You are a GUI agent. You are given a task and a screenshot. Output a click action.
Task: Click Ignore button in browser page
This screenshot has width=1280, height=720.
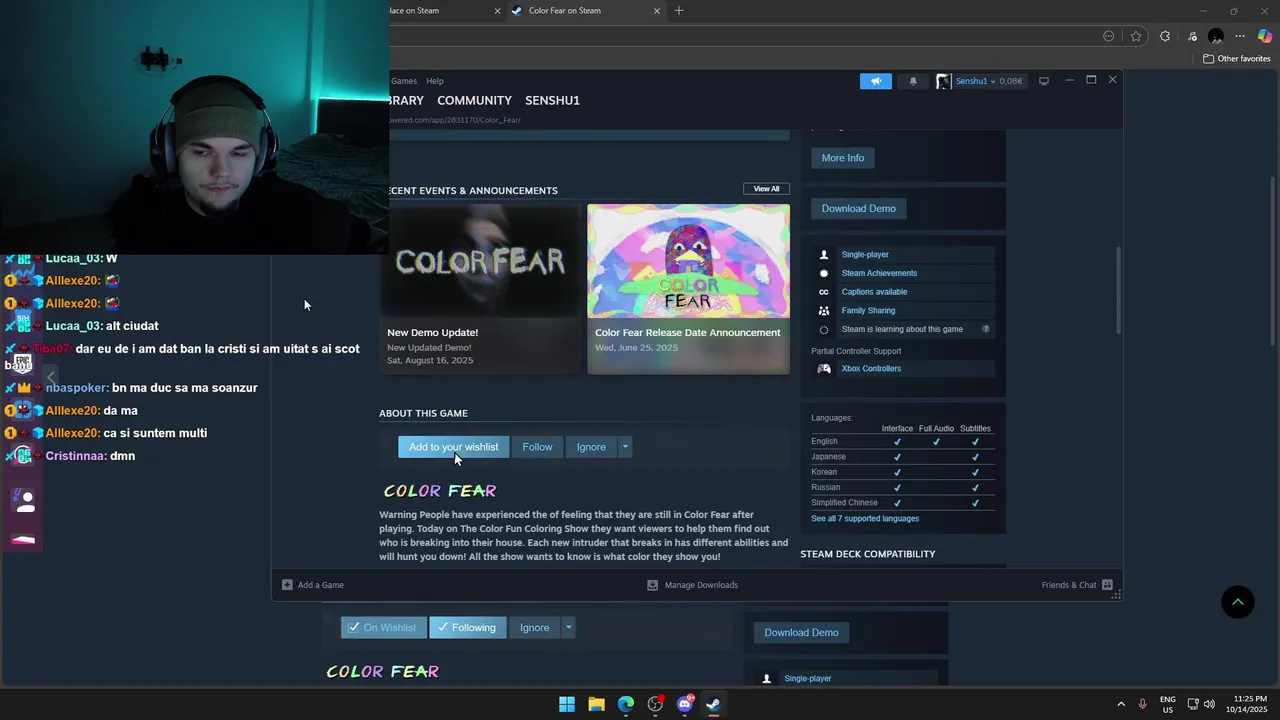pos(534,628)
